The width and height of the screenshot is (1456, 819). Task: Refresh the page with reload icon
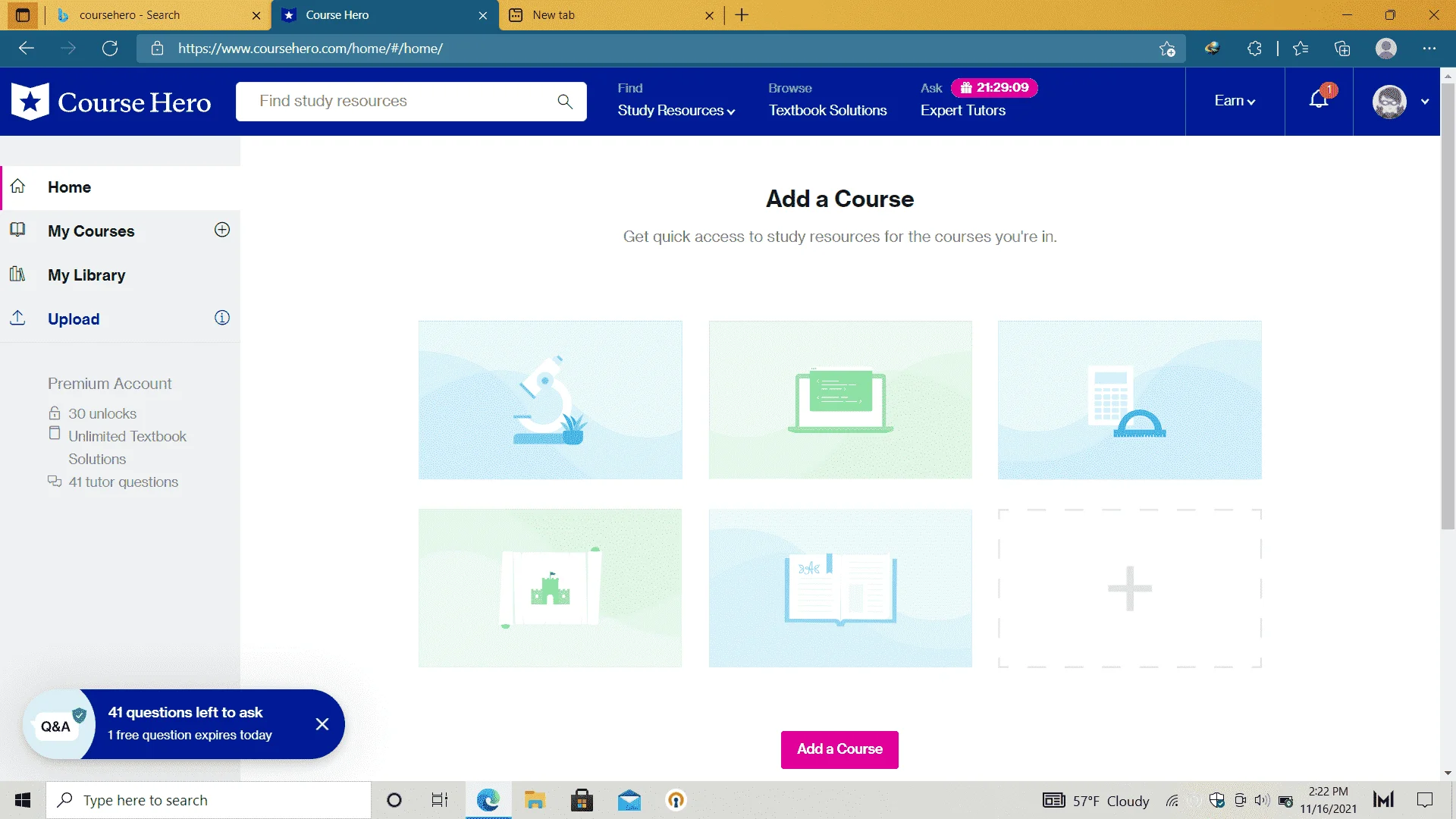click(110, 49)
